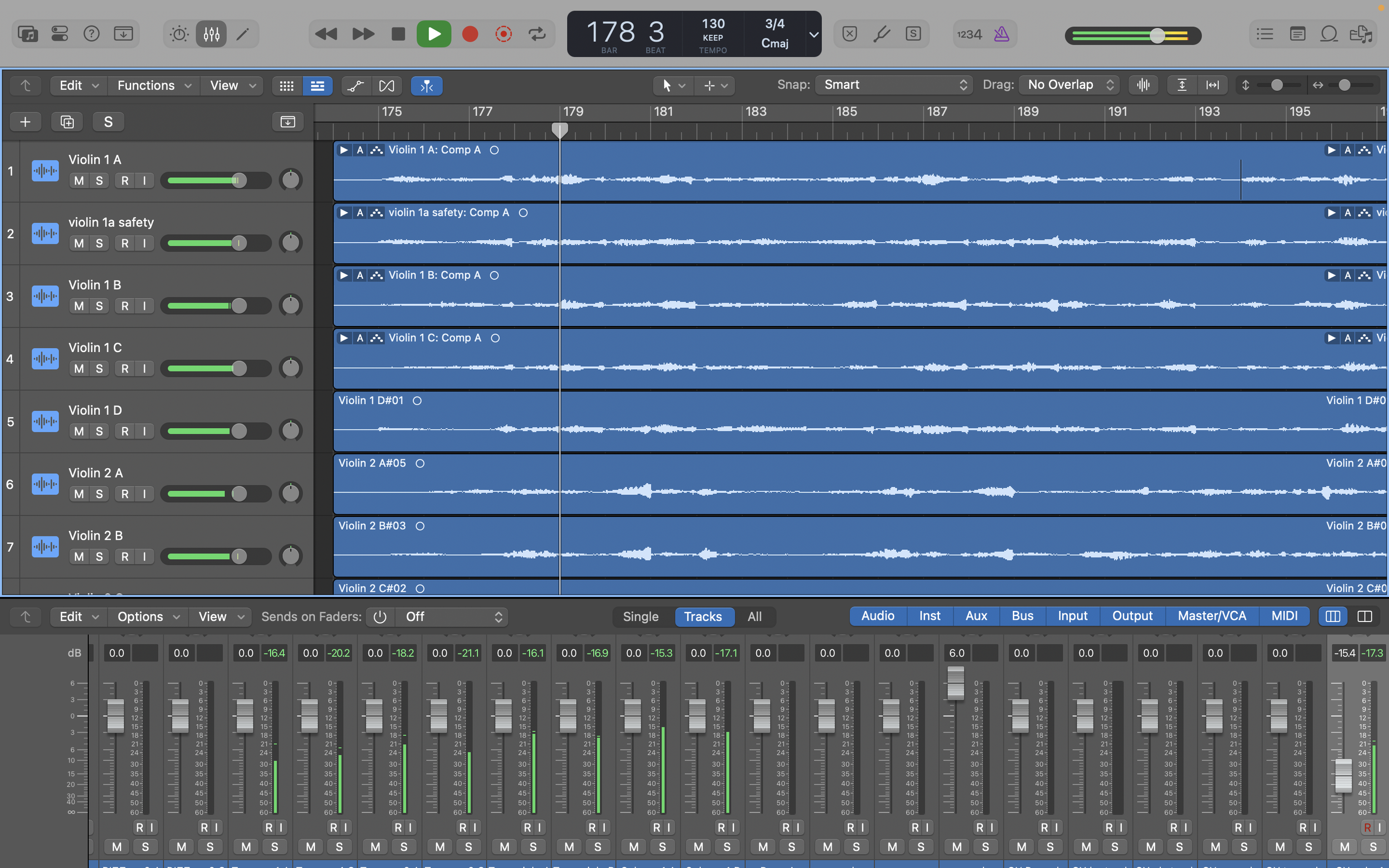The image size is (1389, 868).
Task: Toggle the Sends on Faders power button
Action: coord(379,616)
